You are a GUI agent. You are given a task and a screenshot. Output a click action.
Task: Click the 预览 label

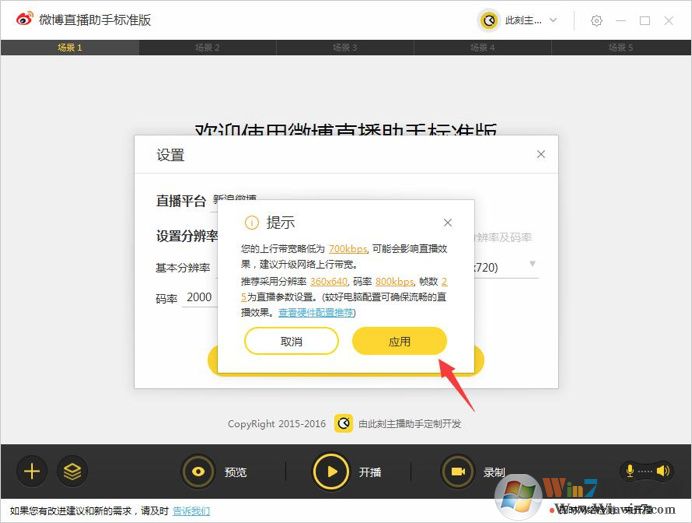click(x=236, y=472)
